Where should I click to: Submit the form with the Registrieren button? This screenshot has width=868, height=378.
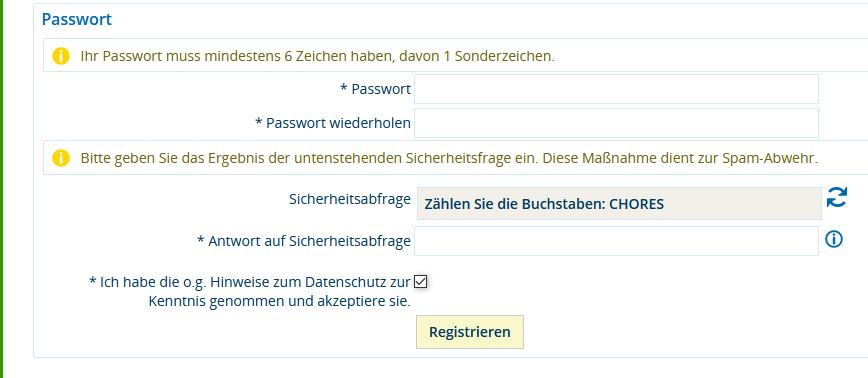click(x=469, y=332)
